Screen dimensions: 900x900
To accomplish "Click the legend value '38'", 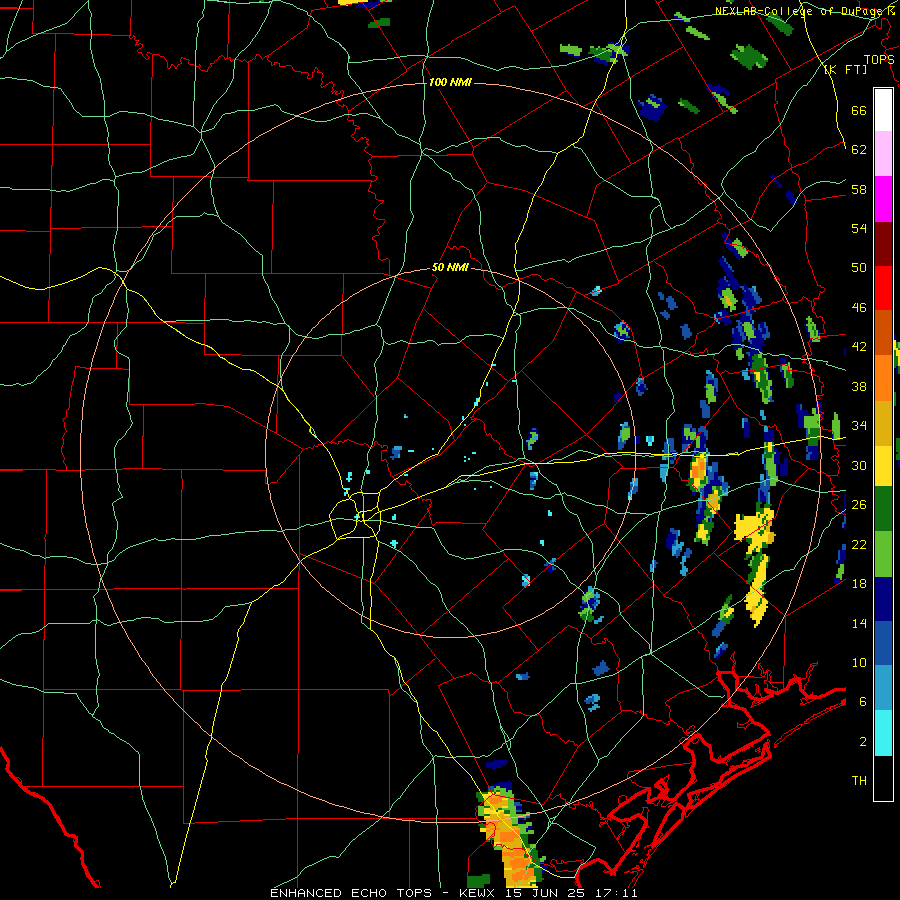I will click(859, 386).
